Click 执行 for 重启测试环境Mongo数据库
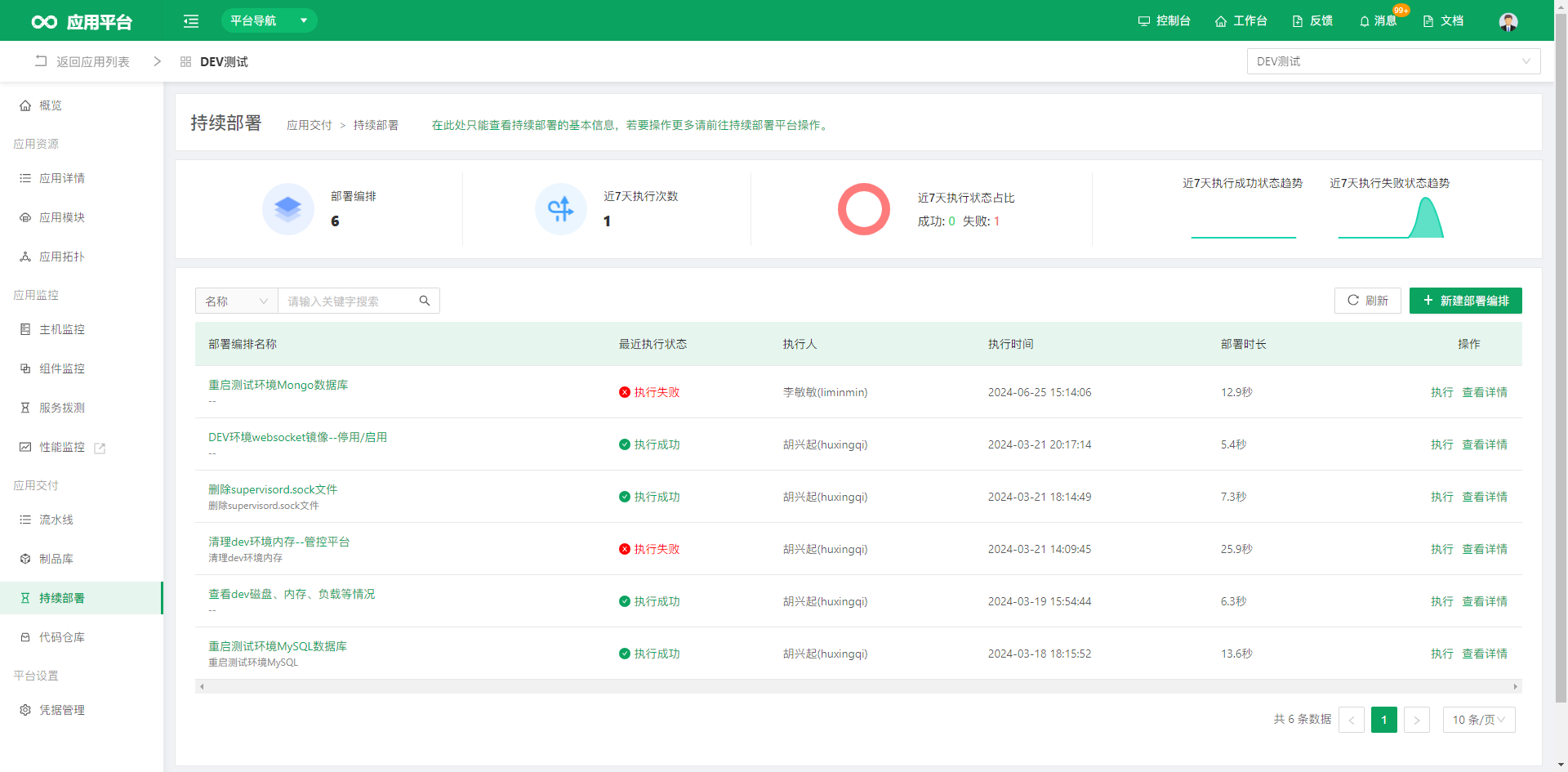Image resolution: width=1568 pixels, height=772 pixels. pos(1441,392)
